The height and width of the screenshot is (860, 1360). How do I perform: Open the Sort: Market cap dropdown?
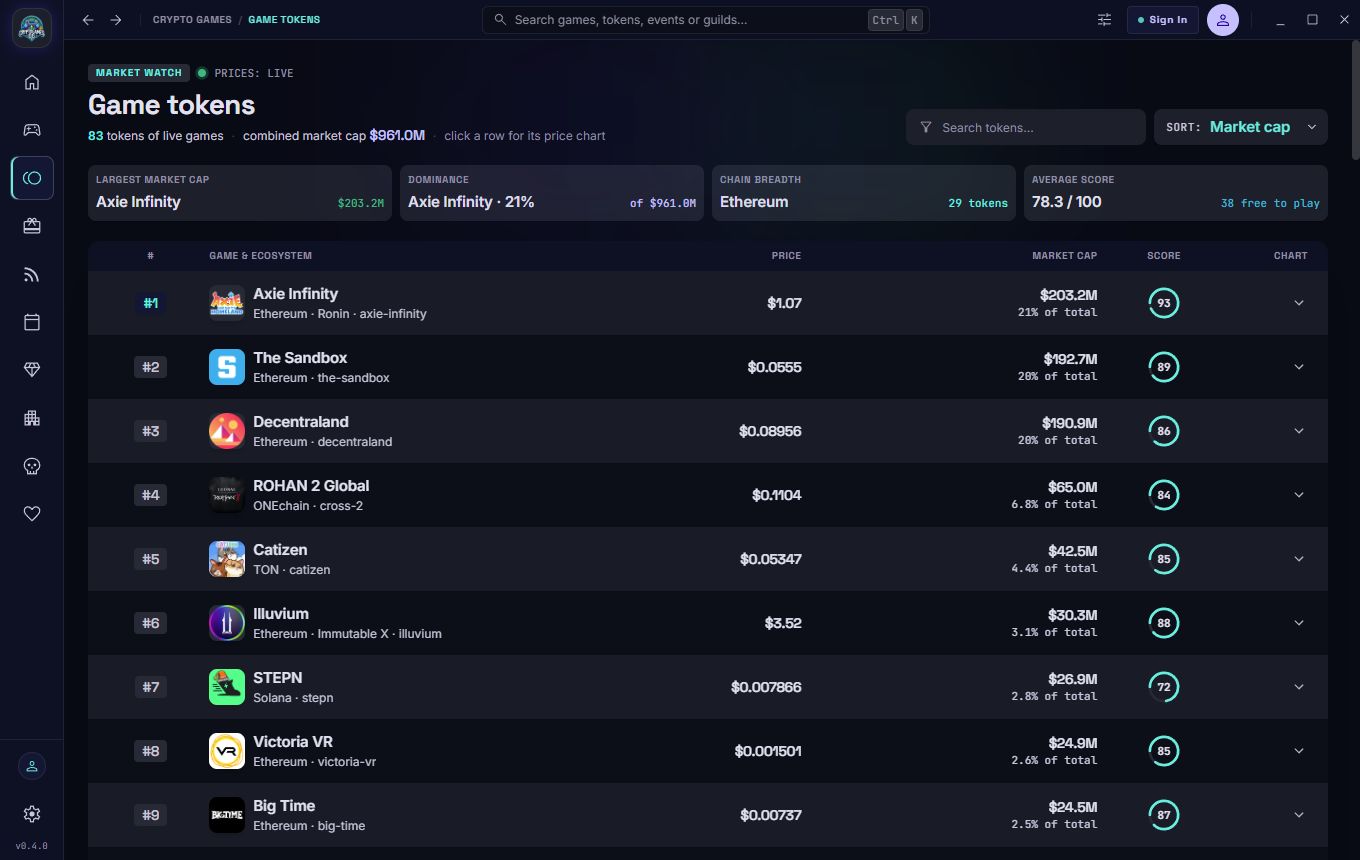pyautogui.click(x=1241, y=127)
